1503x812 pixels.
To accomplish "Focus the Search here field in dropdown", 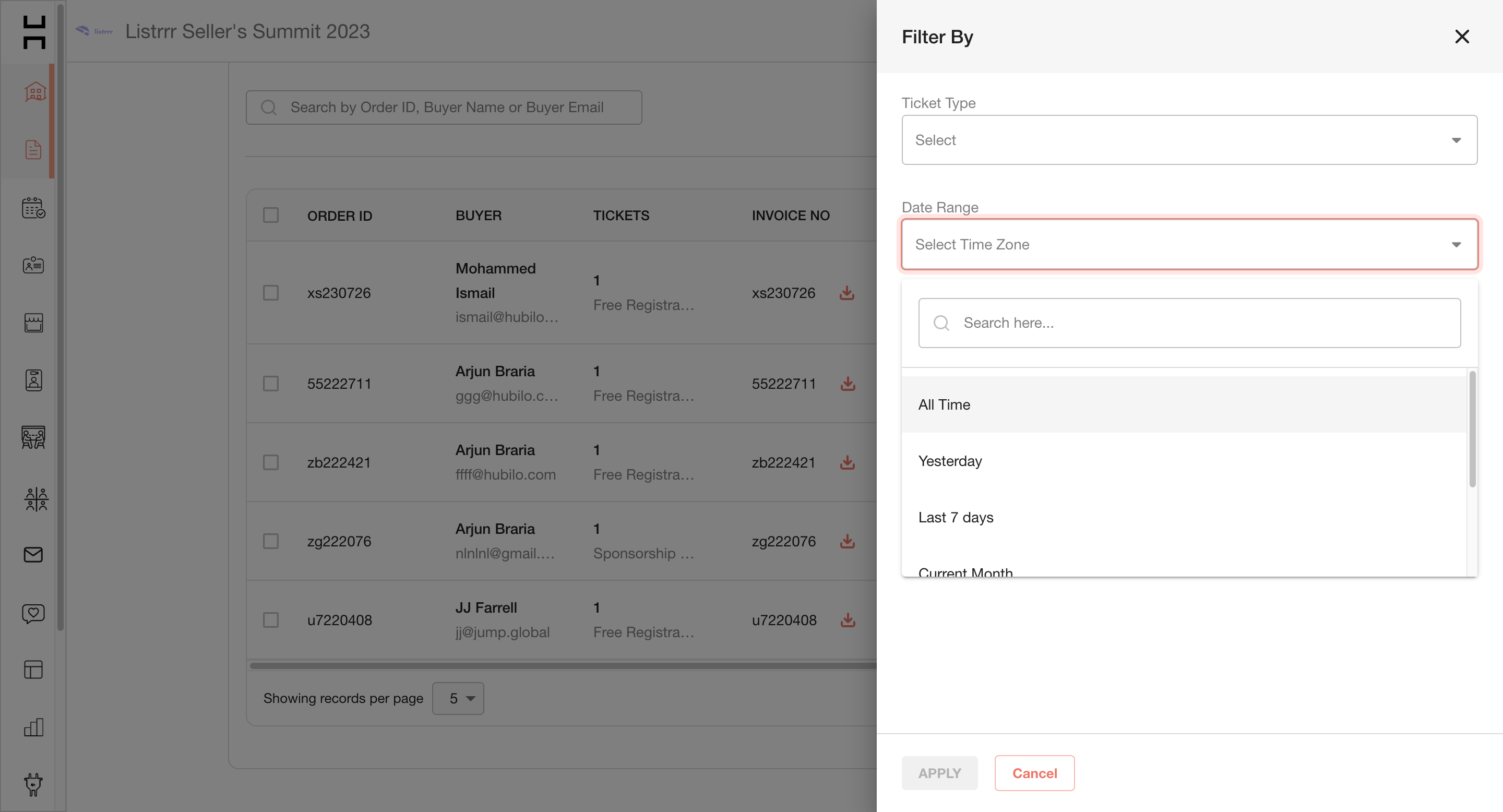I will 1189,323.
